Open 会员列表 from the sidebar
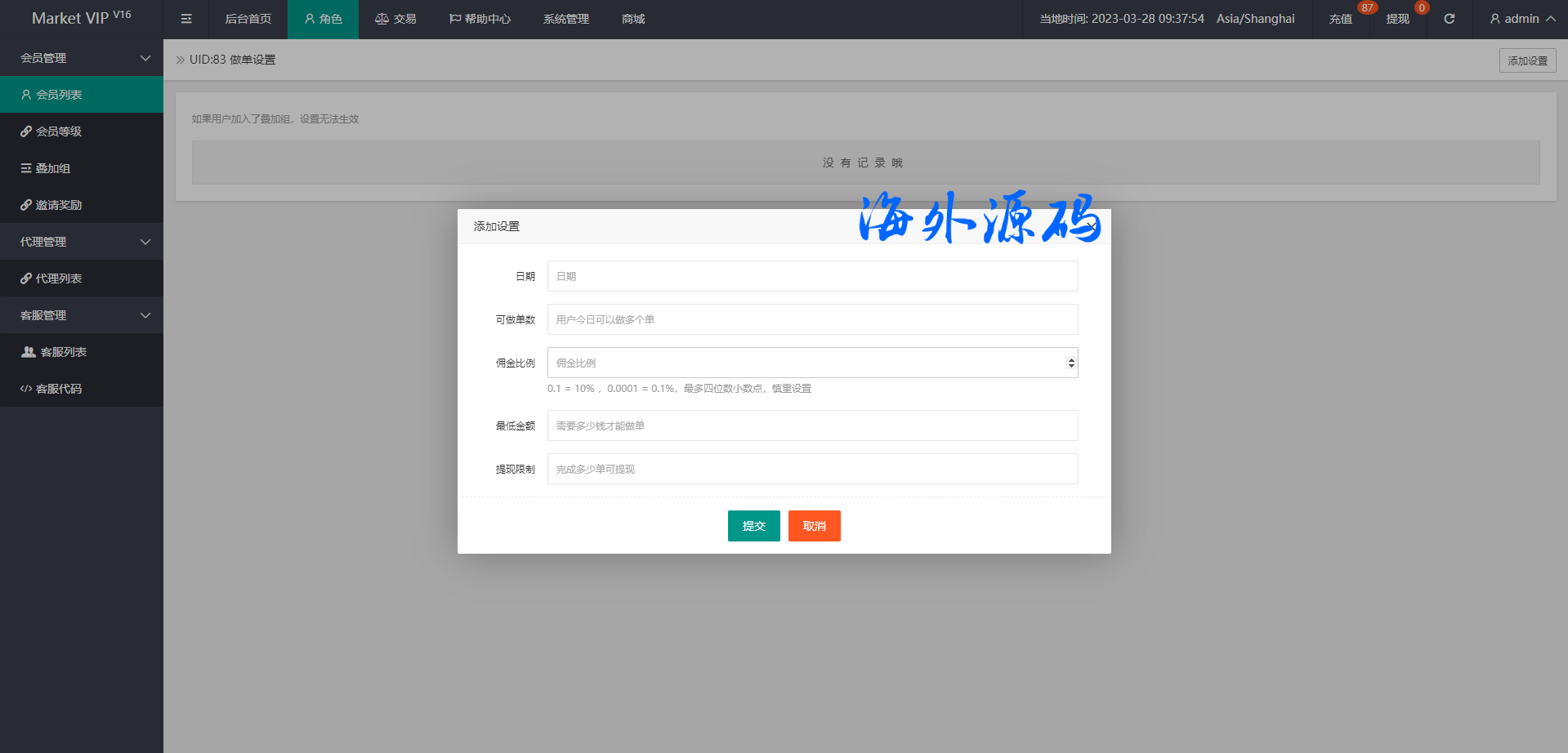 (59, 95)
